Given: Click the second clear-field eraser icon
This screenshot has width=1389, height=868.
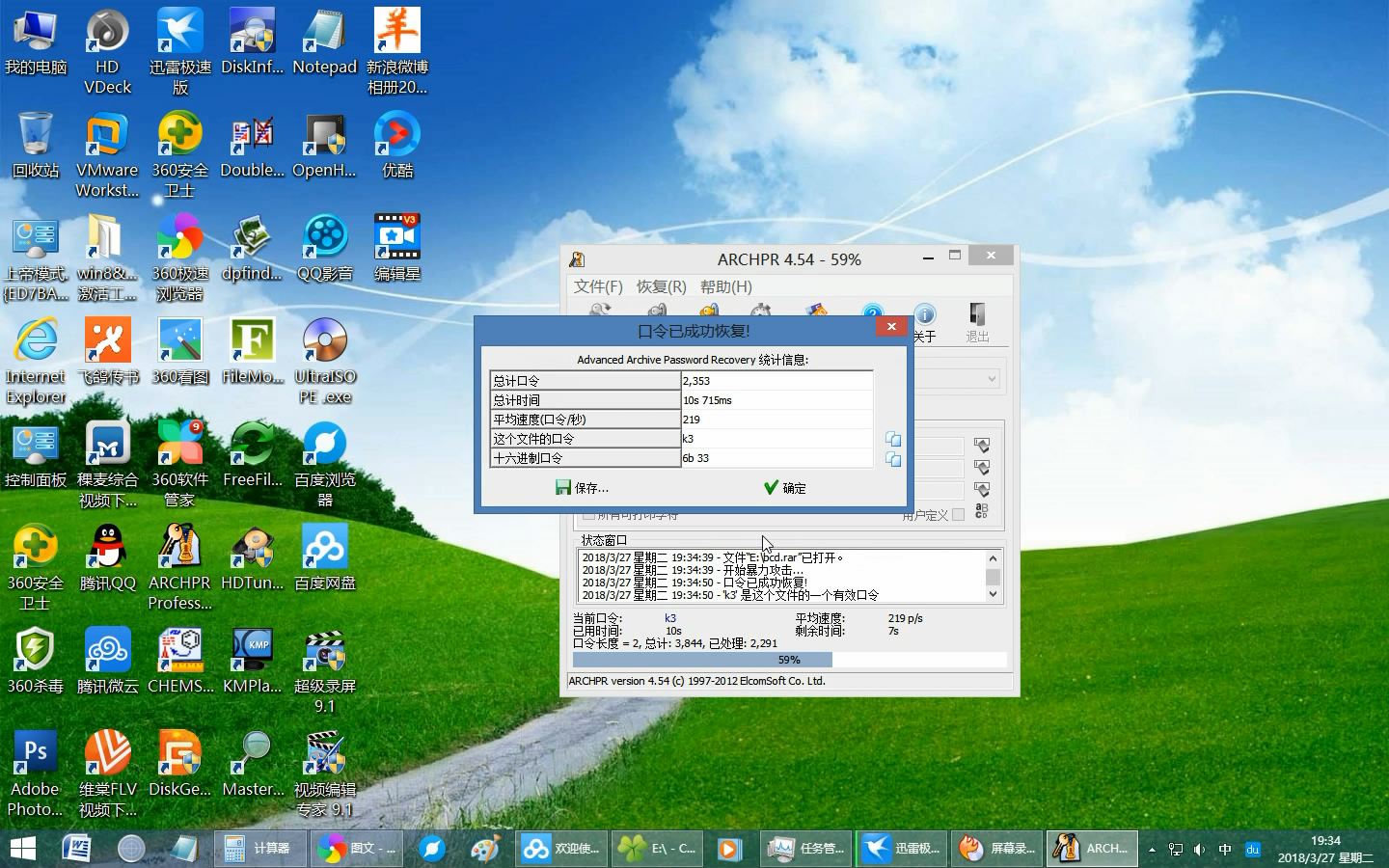Looking at the screenshot, I should 982,468.
